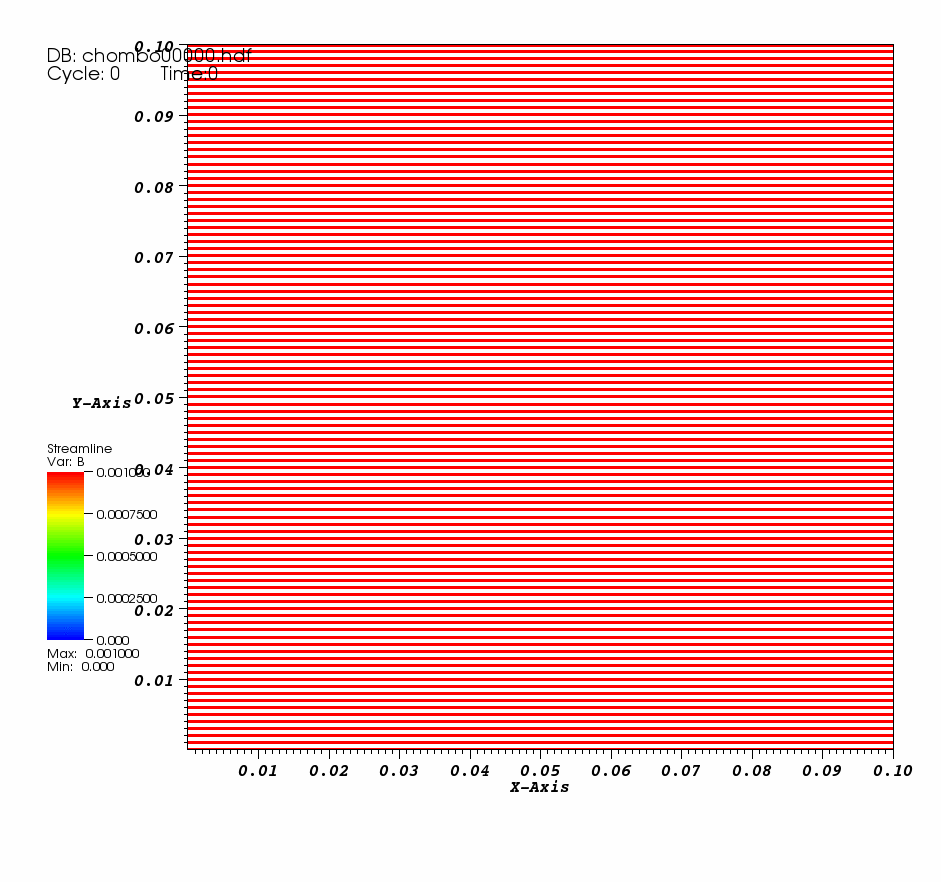
Task: Click legend tick value 0.0005000
Action: point(127,557)
